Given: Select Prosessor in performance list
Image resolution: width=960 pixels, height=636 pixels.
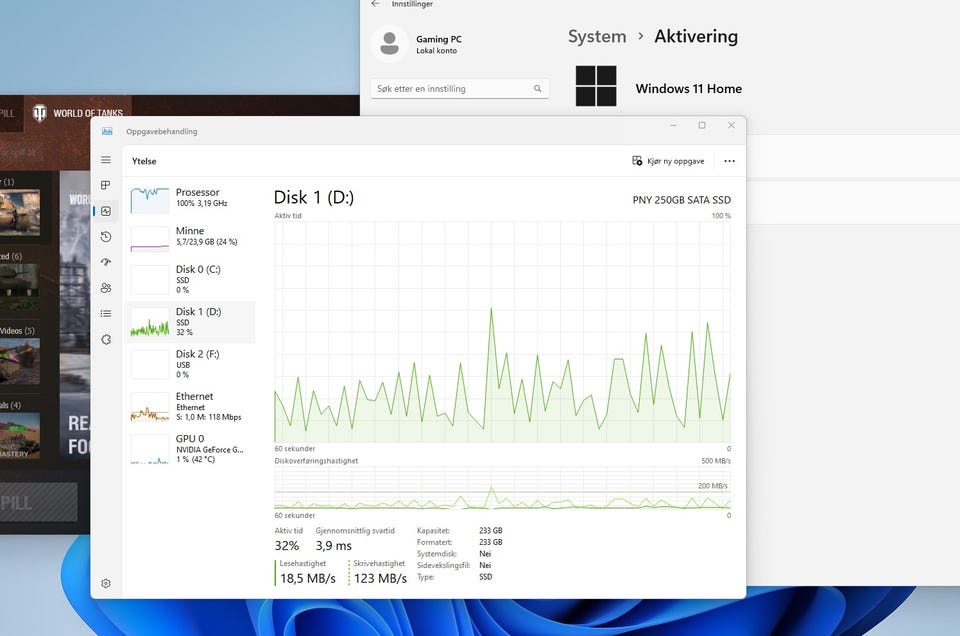Looking at the screenshot, I should pyautogui.click(x=189, y=200).
